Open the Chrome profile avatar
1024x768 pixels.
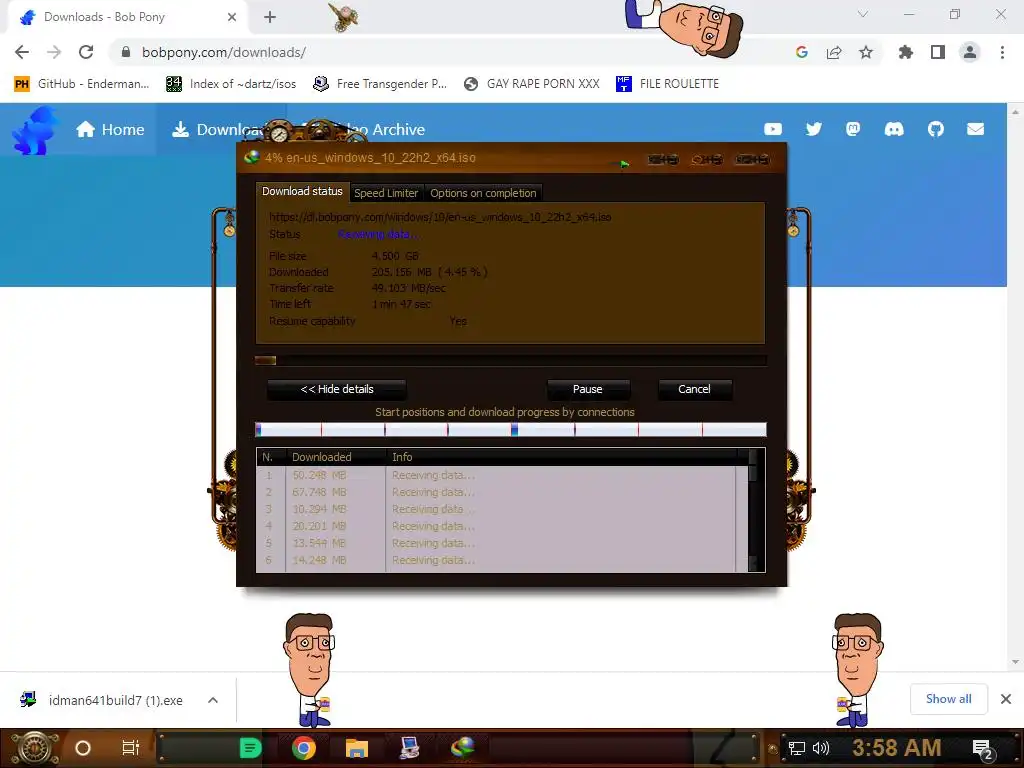point(970,52)
